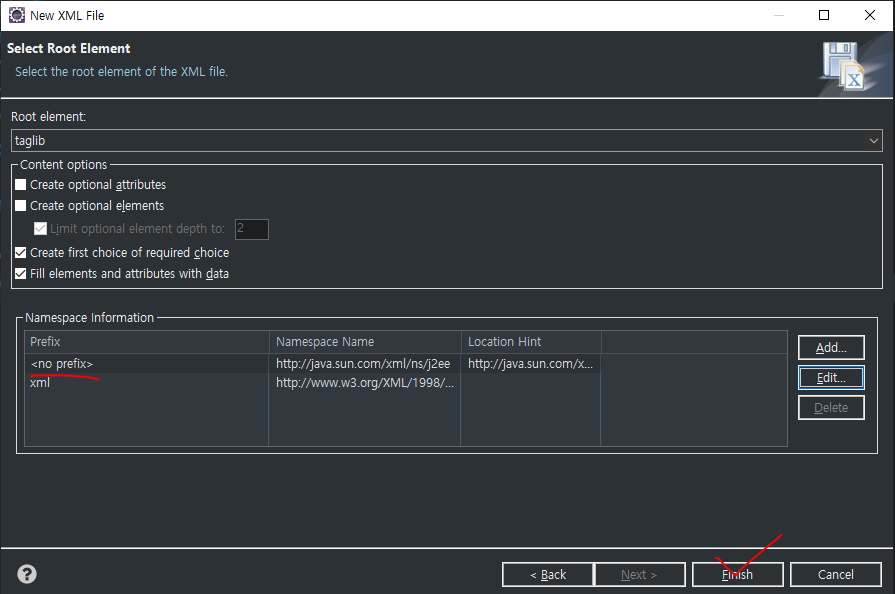Select the http://java.sun.com/xml/ns/j2ee namespace cell
This screenshot has width=895, height=594.
pos(363,363)
